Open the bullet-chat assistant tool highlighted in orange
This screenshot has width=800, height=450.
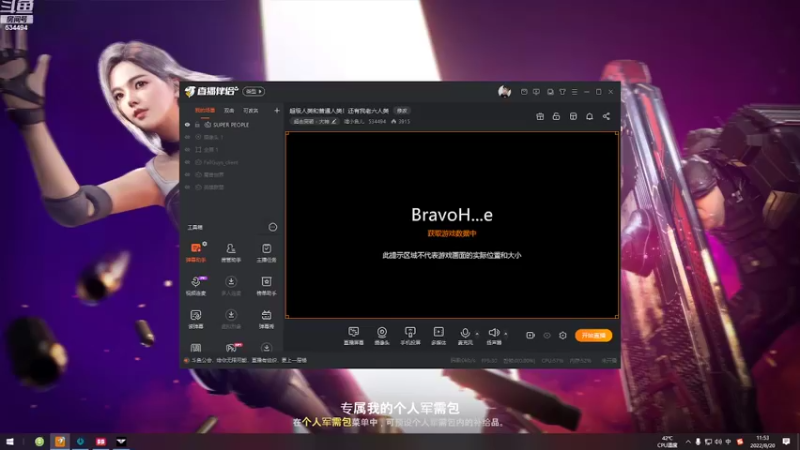[x=196, y=252]
